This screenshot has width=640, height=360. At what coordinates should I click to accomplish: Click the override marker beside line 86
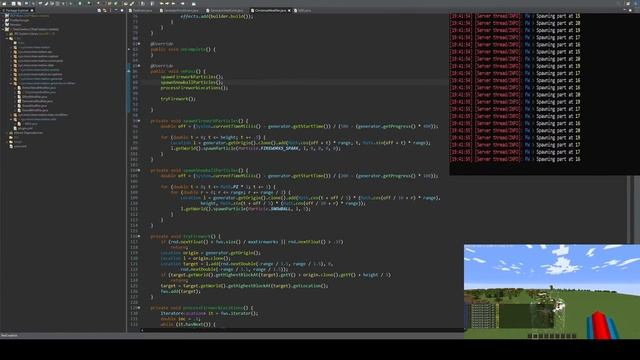[129, 71]
